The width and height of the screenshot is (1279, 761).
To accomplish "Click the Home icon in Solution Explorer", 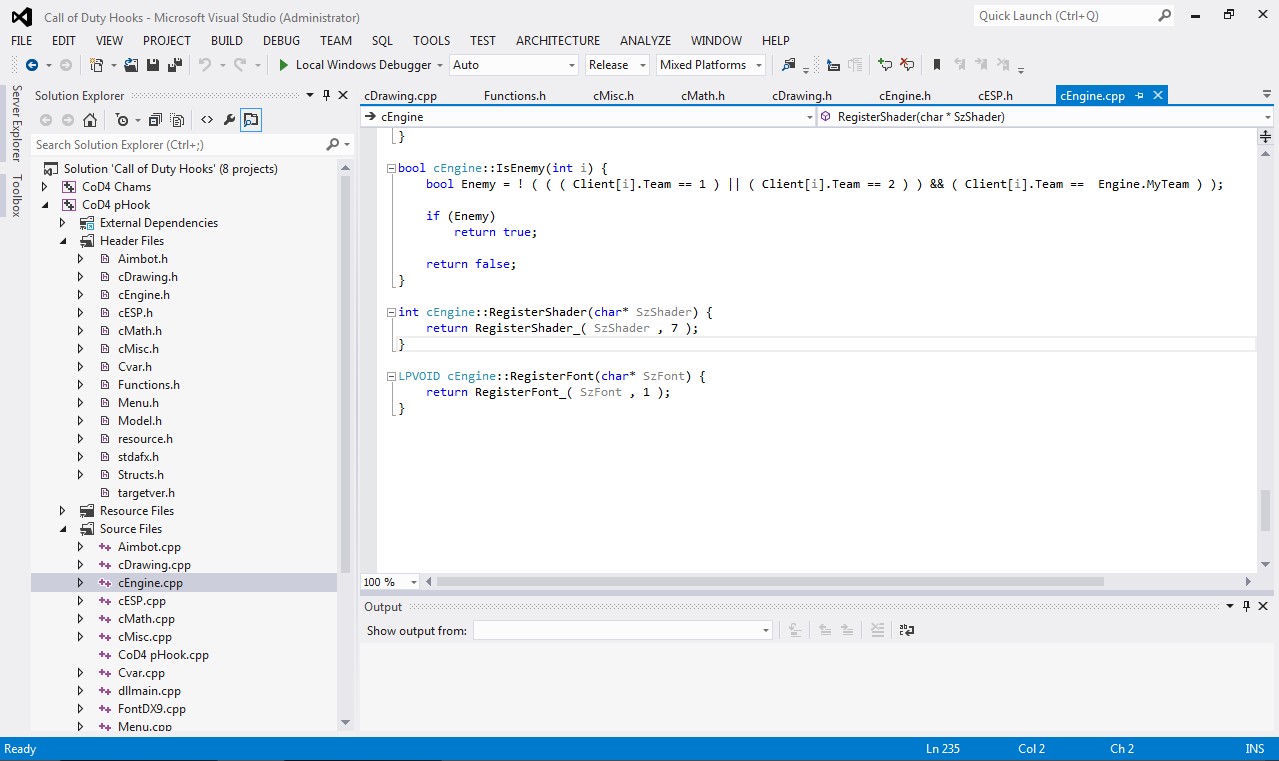I will (x=90, y=120).
